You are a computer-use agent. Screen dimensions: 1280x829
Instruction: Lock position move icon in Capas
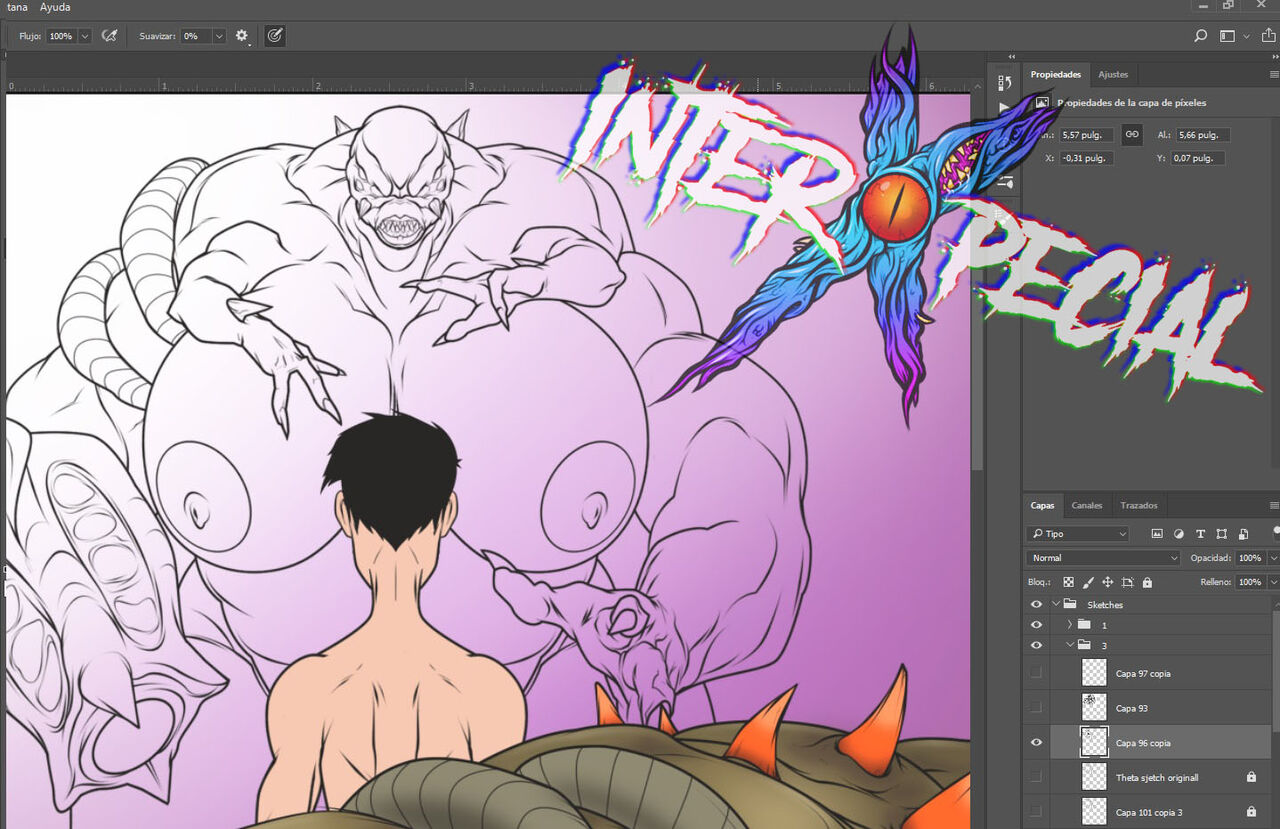tap(1107, 582)
